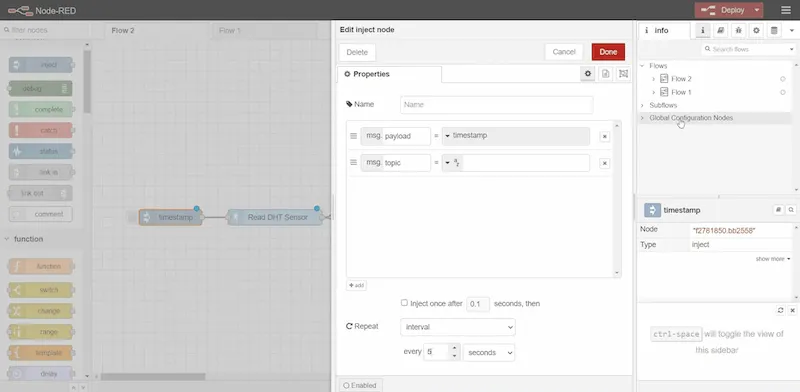
Task: Open sidebar tab list dropdown arrow
Action: [792, 31]
